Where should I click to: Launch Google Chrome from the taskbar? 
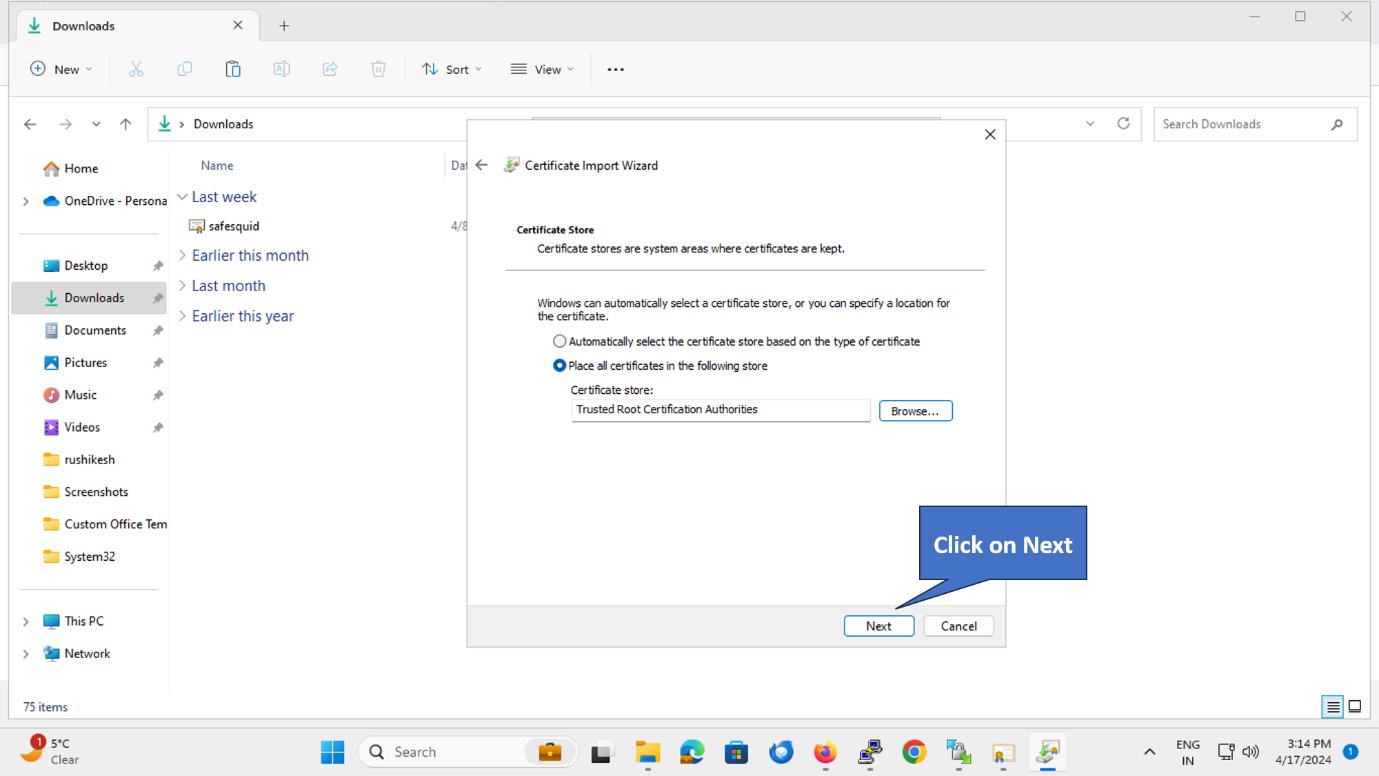(913, 752)
